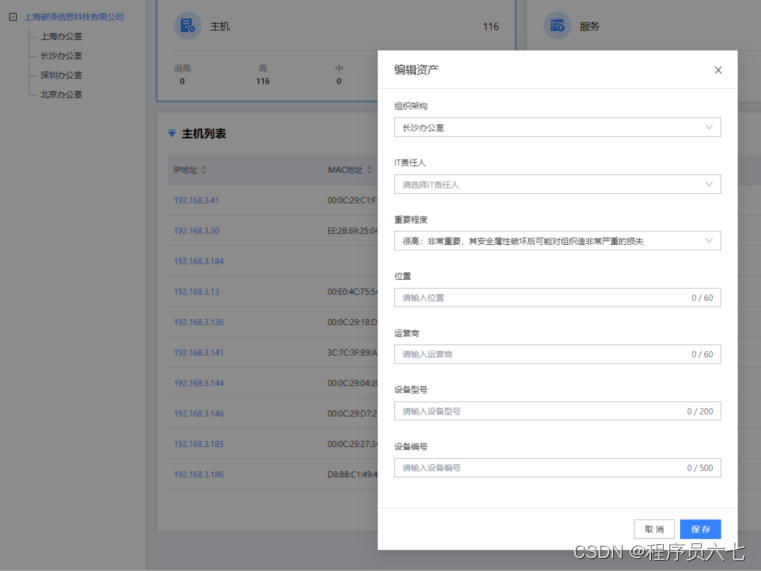Click the 取消 button
Image resolution: width=761 pixels, height=571 pixels.
654,529
